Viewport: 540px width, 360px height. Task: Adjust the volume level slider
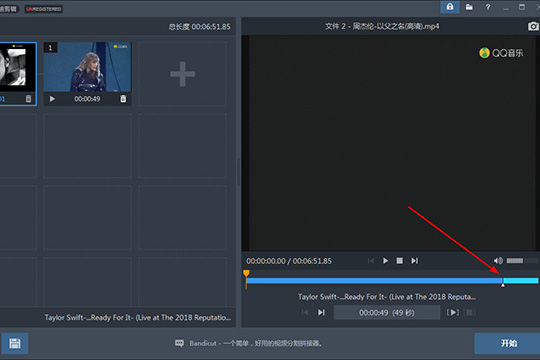click(522, 261)
